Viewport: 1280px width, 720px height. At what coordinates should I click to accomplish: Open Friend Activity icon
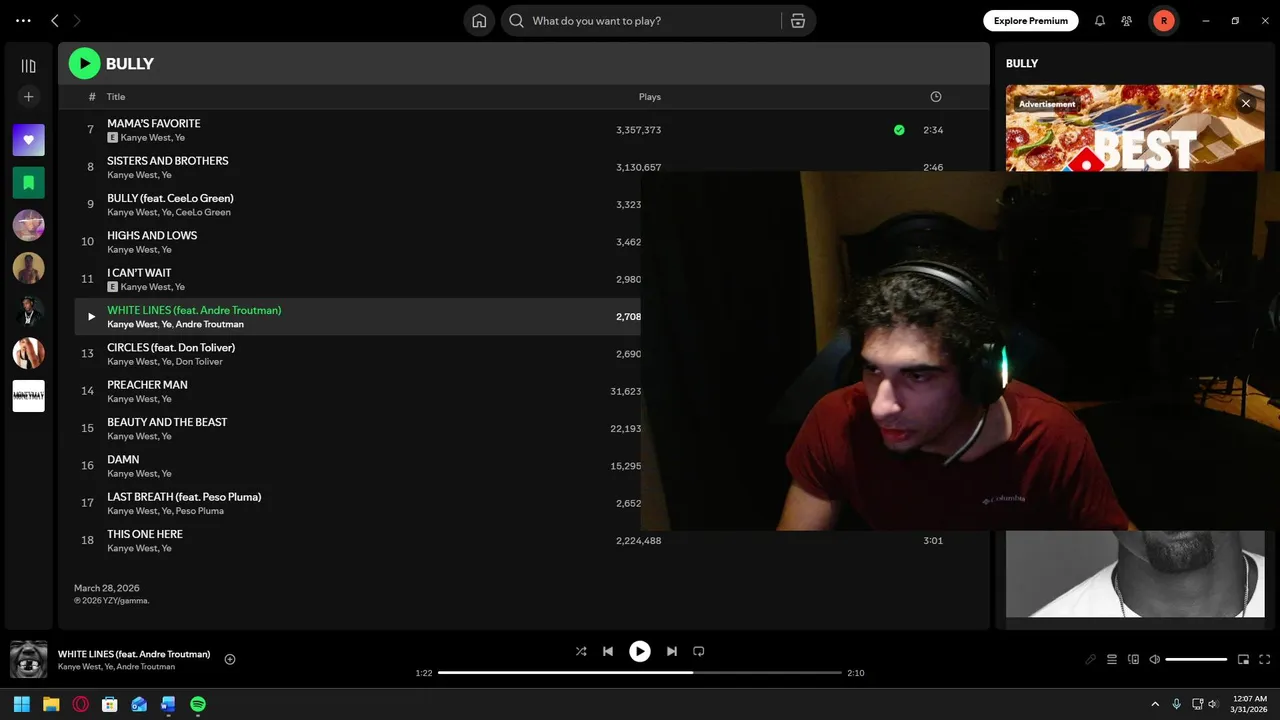[1127, 20]
